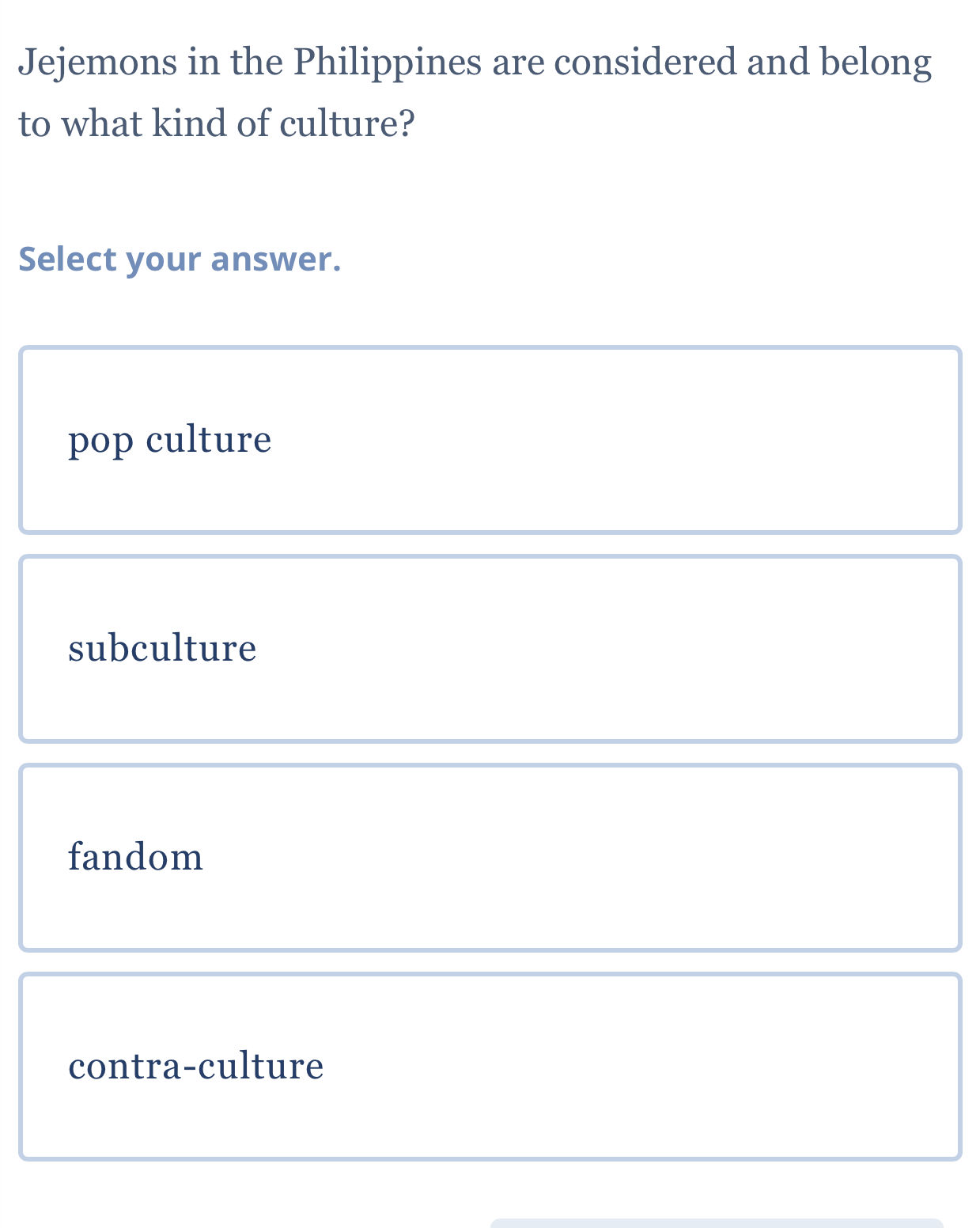Click the "contra-culture" label text
Image resolution: width=980 pixels, height=1228 pixels.
[195, 1067]
